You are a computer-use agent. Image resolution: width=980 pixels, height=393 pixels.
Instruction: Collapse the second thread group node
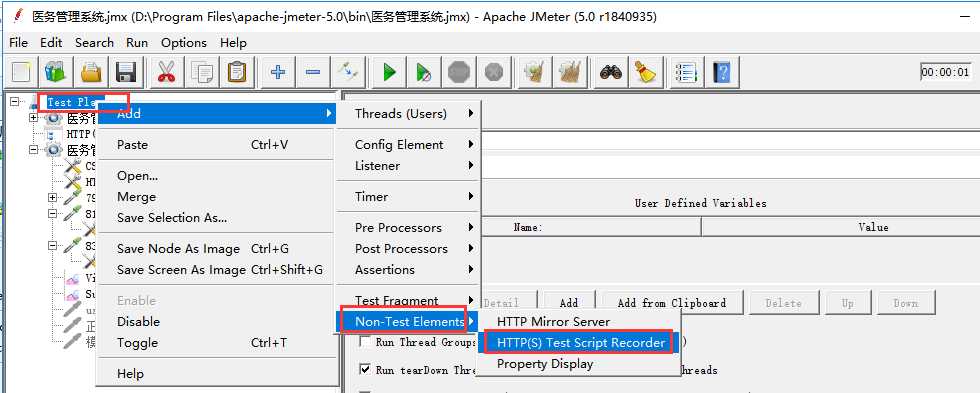34,150
